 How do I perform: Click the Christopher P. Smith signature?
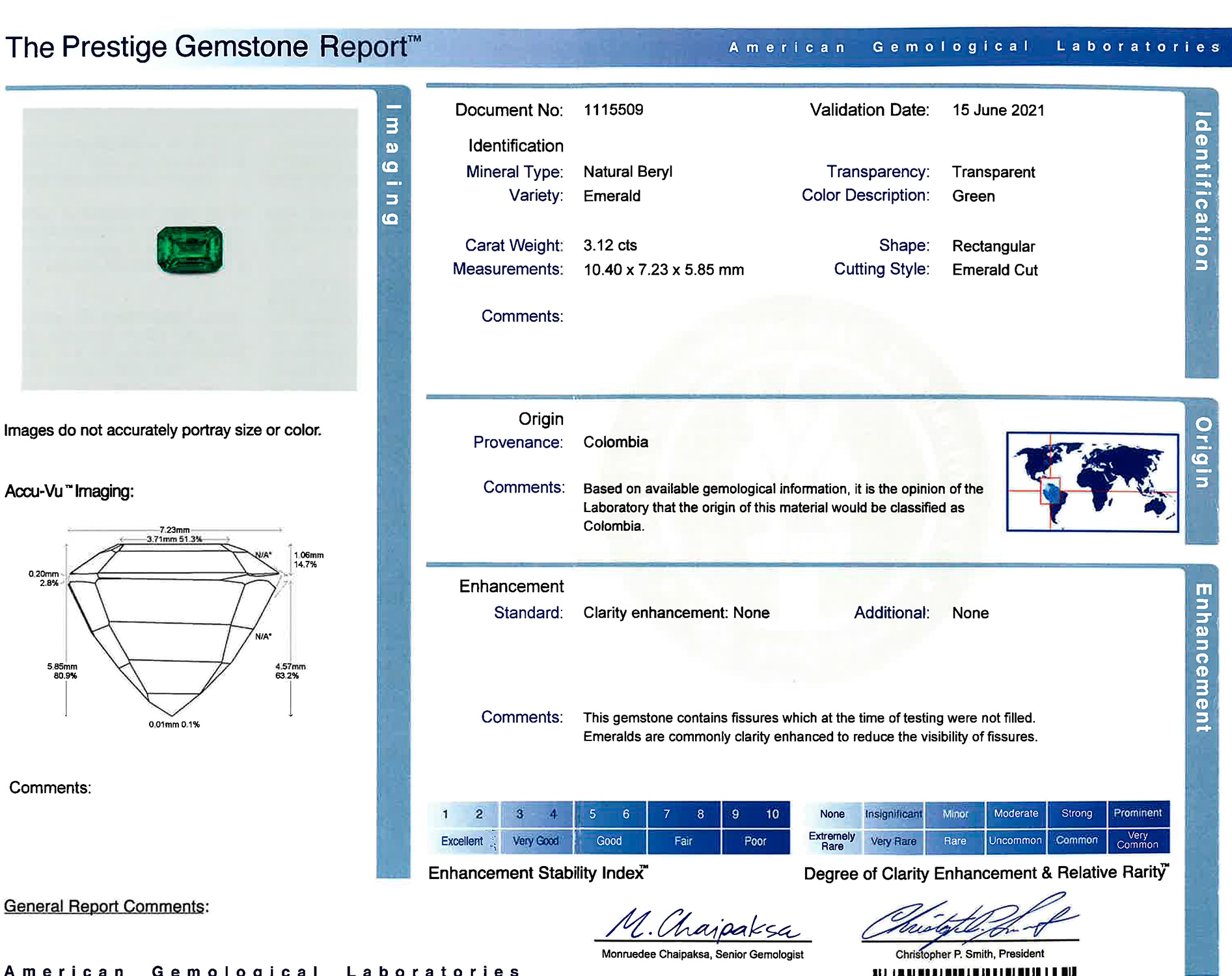pyautogui.click(x=968, y=919)
